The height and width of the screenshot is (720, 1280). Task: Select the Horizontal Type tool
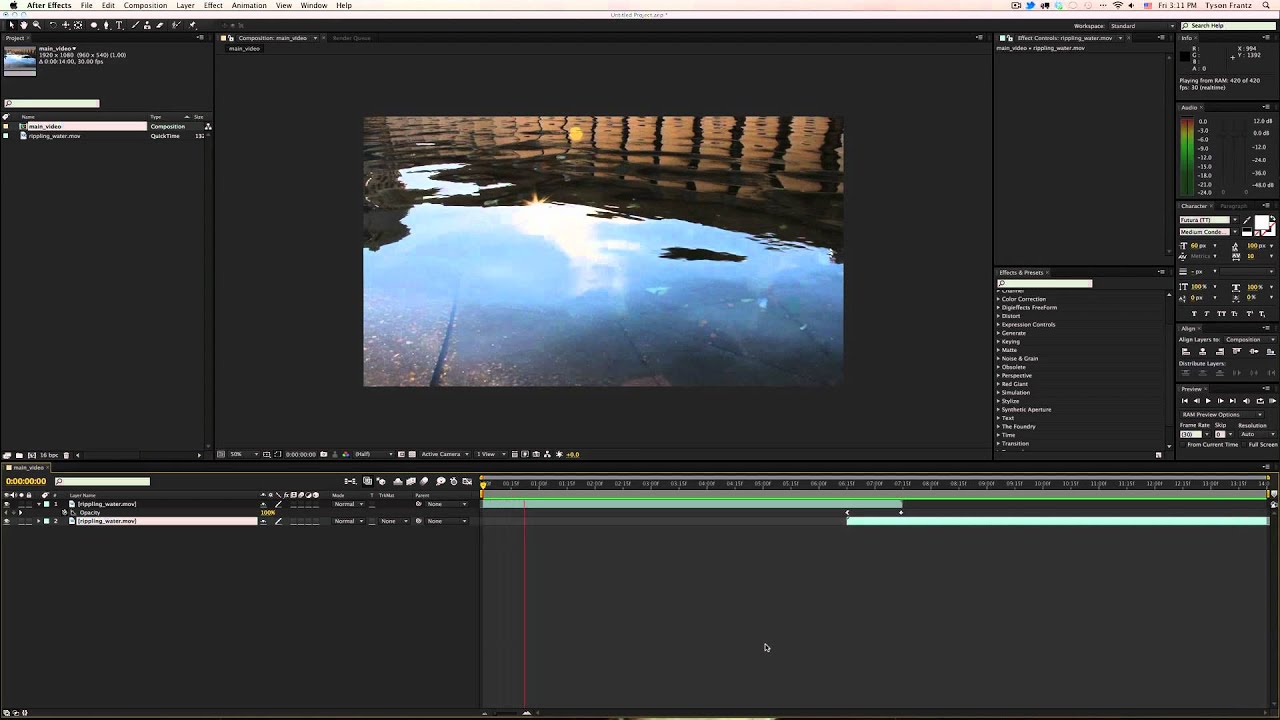tap(119, 25)
